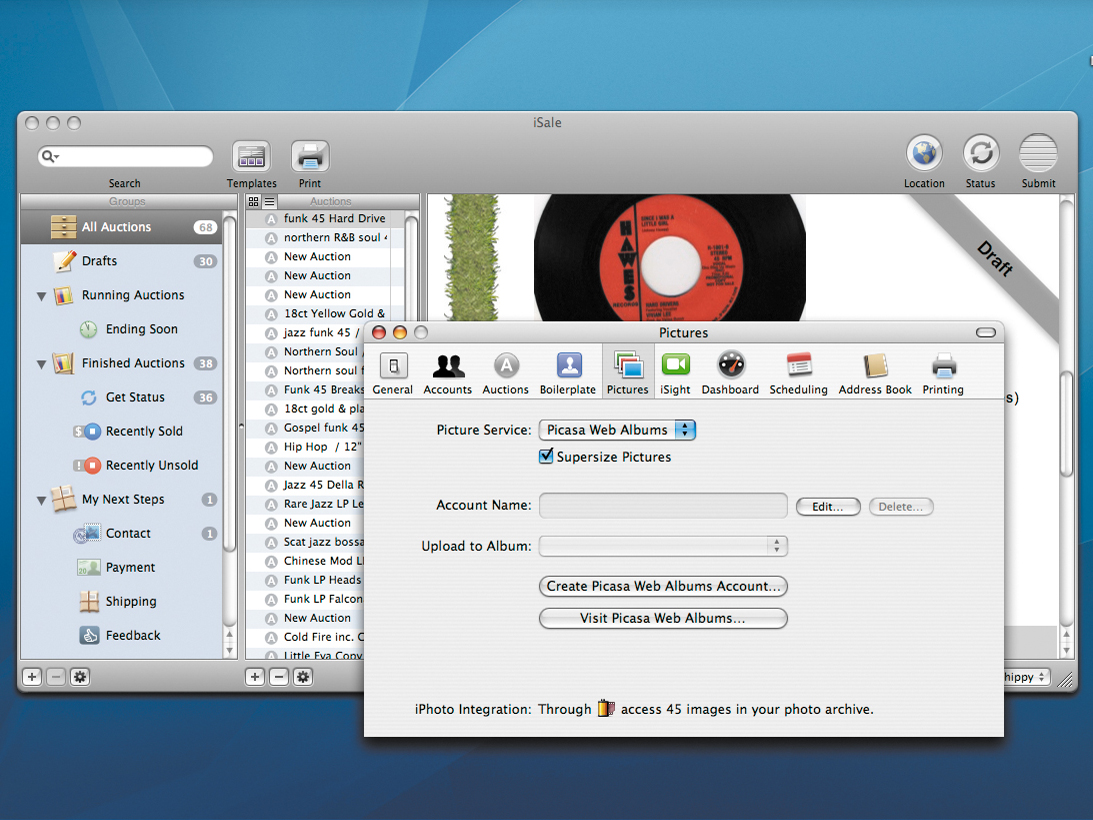Screen dimensions: 1093x820
Task: Collapse the Running Auctions group
Action: point(41,296)
